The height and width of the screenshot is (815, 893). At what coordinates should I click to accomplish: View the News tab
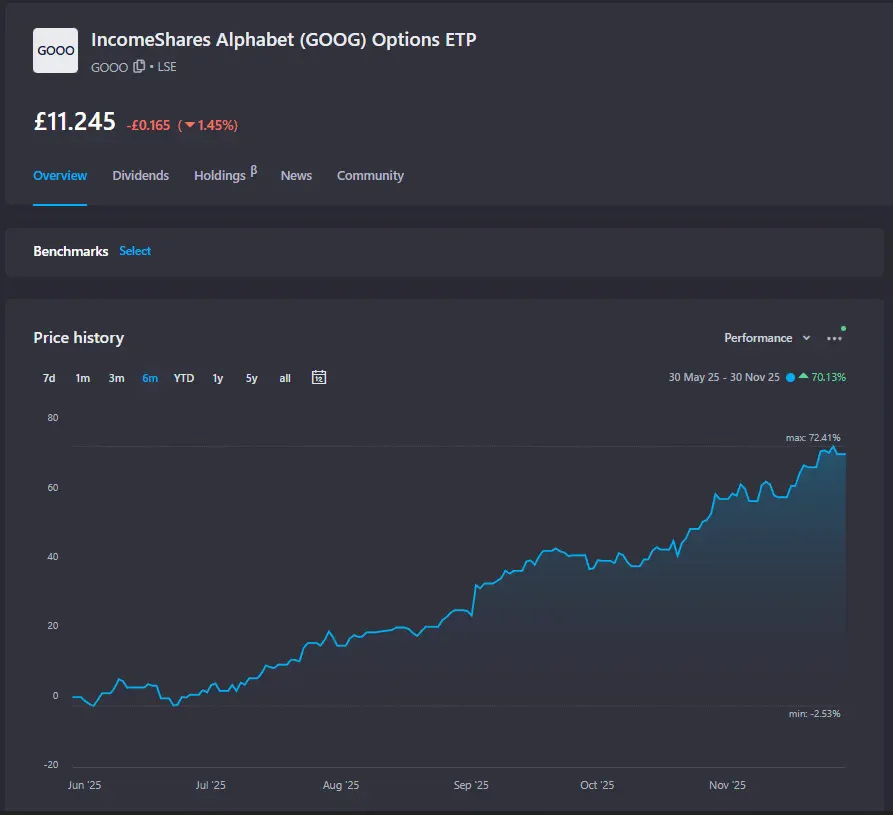296,175
